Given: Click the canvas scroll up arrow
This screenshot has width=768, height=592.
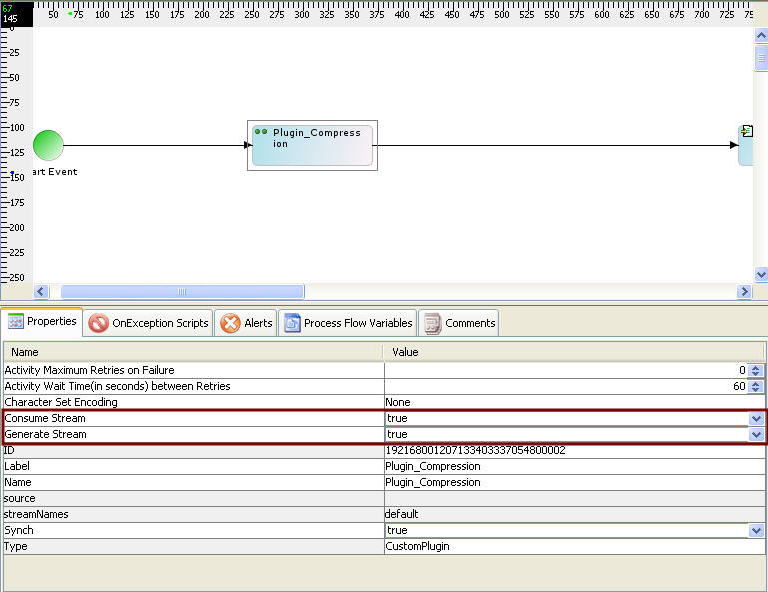Looking at the screenshot, I should 761,36.
